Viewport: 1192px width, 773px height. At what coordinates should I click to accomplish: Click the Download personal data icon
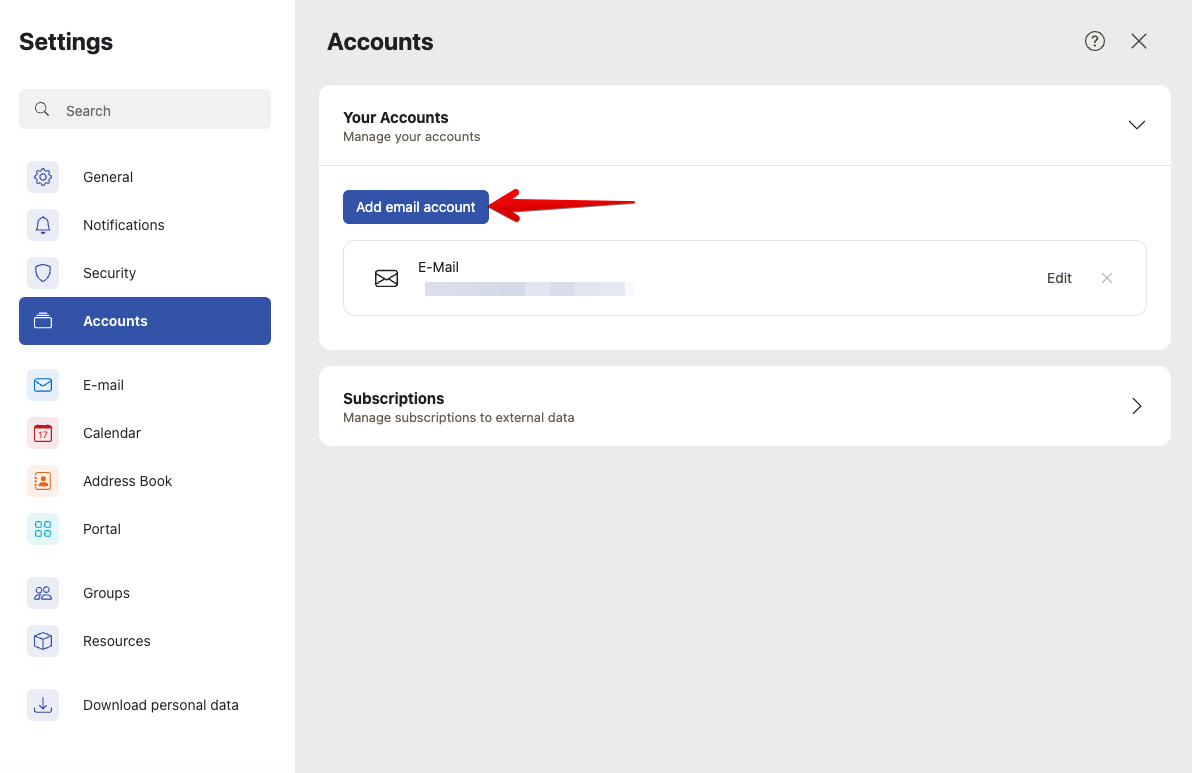pyautogui.click(x=43, y=705)
